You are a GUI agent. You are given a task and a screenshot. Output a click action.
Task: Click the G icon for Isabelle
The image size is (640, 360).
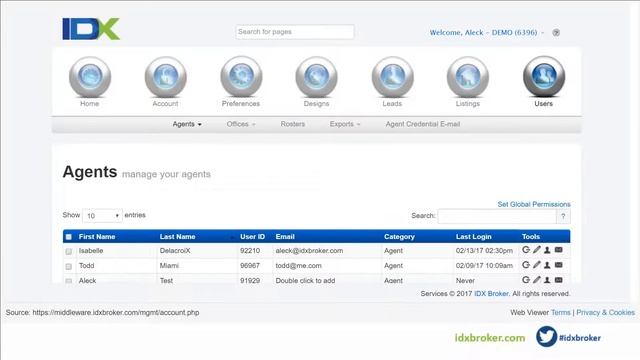click(x=526, y=250)
